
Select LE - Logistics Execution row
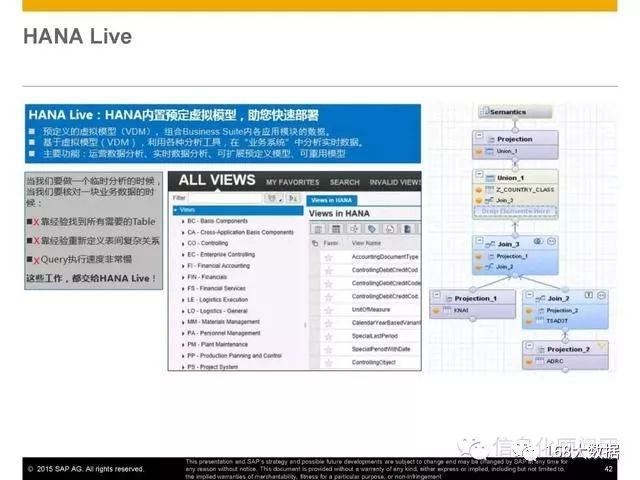coord(217,300)
